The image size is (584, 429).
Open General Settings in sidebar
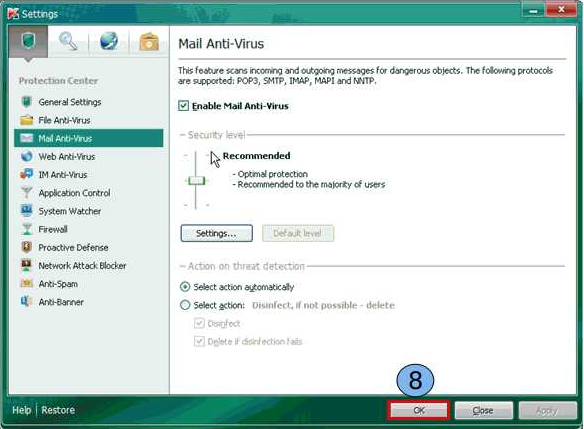pyautogui.click(x=70, y=102)
